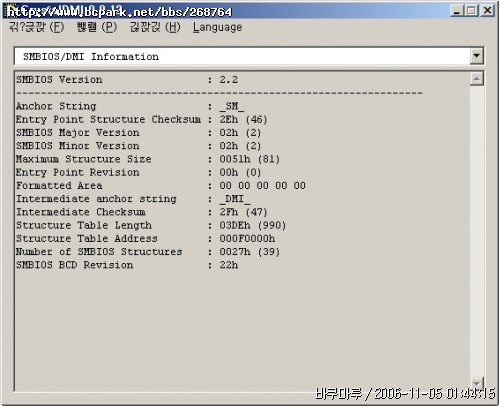Select the SMBIOS Minor Version row
The height and width of the screenshot is (406, 500).
[x=139, y=146]
